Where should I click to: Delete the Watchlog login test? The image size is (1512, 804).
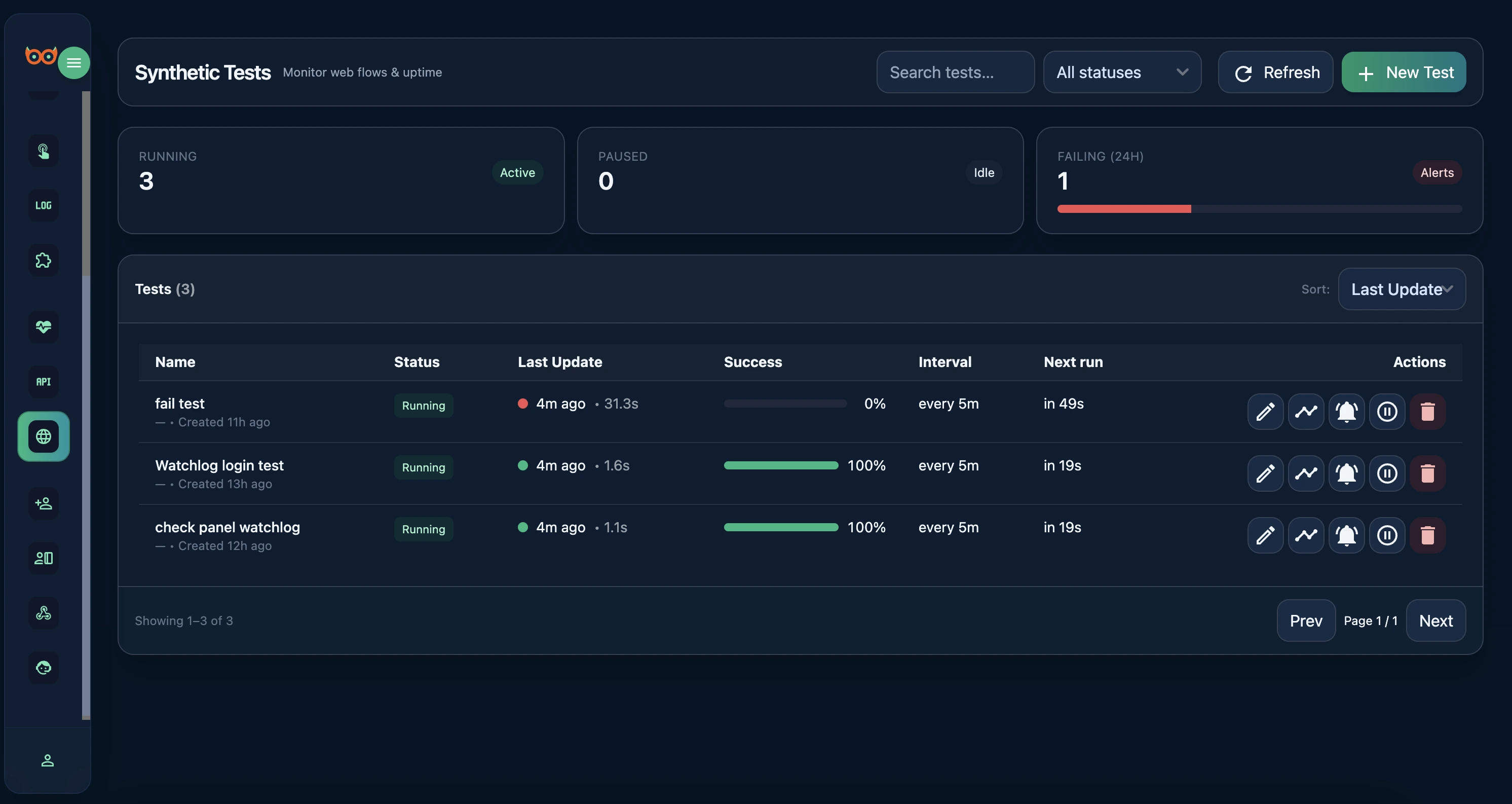coord(1428,473)
